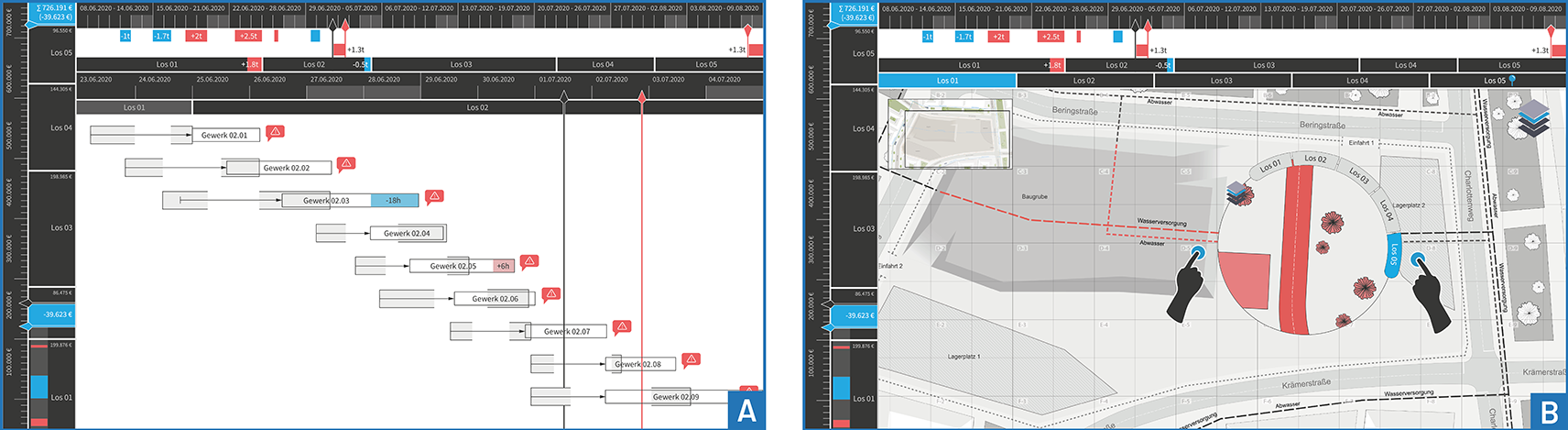Select the panel A Los 01 bar above Gewerk tasks

[x=135, y=107]
